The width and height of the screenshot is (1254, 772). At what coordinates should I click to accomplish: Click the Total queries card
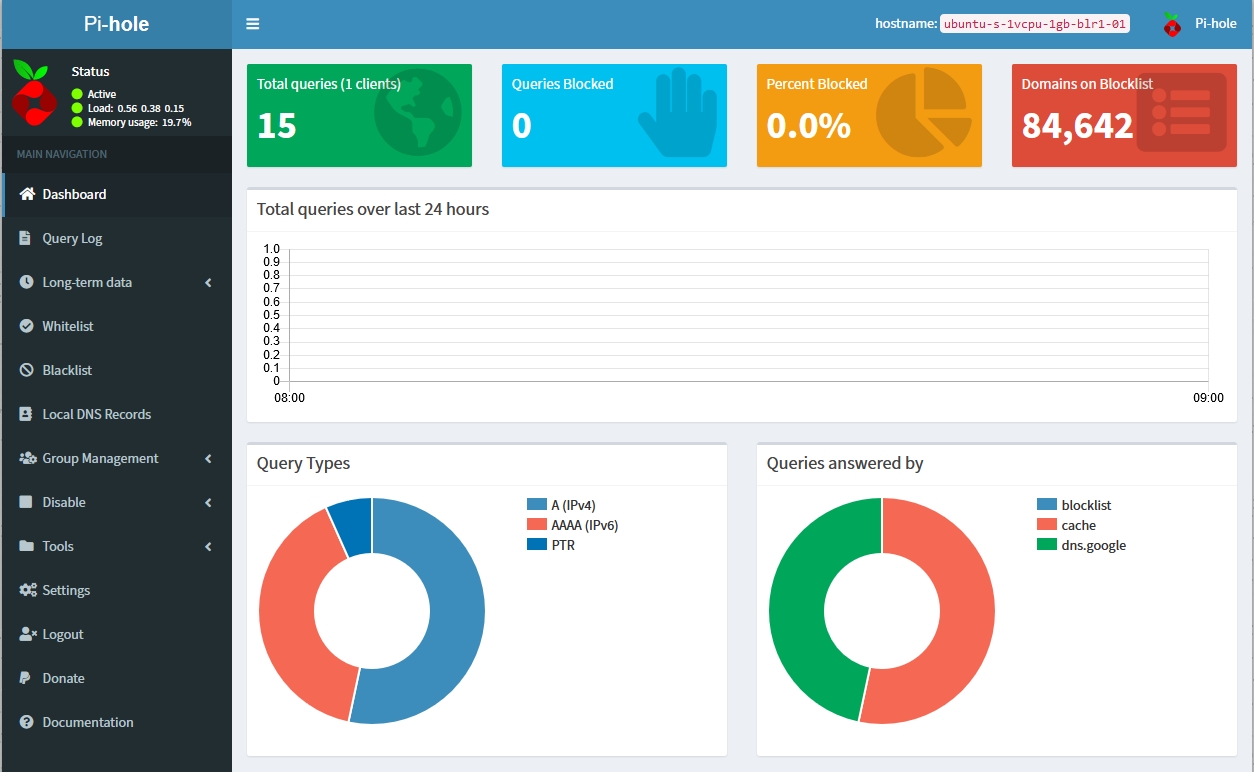[x=359, y=115]
